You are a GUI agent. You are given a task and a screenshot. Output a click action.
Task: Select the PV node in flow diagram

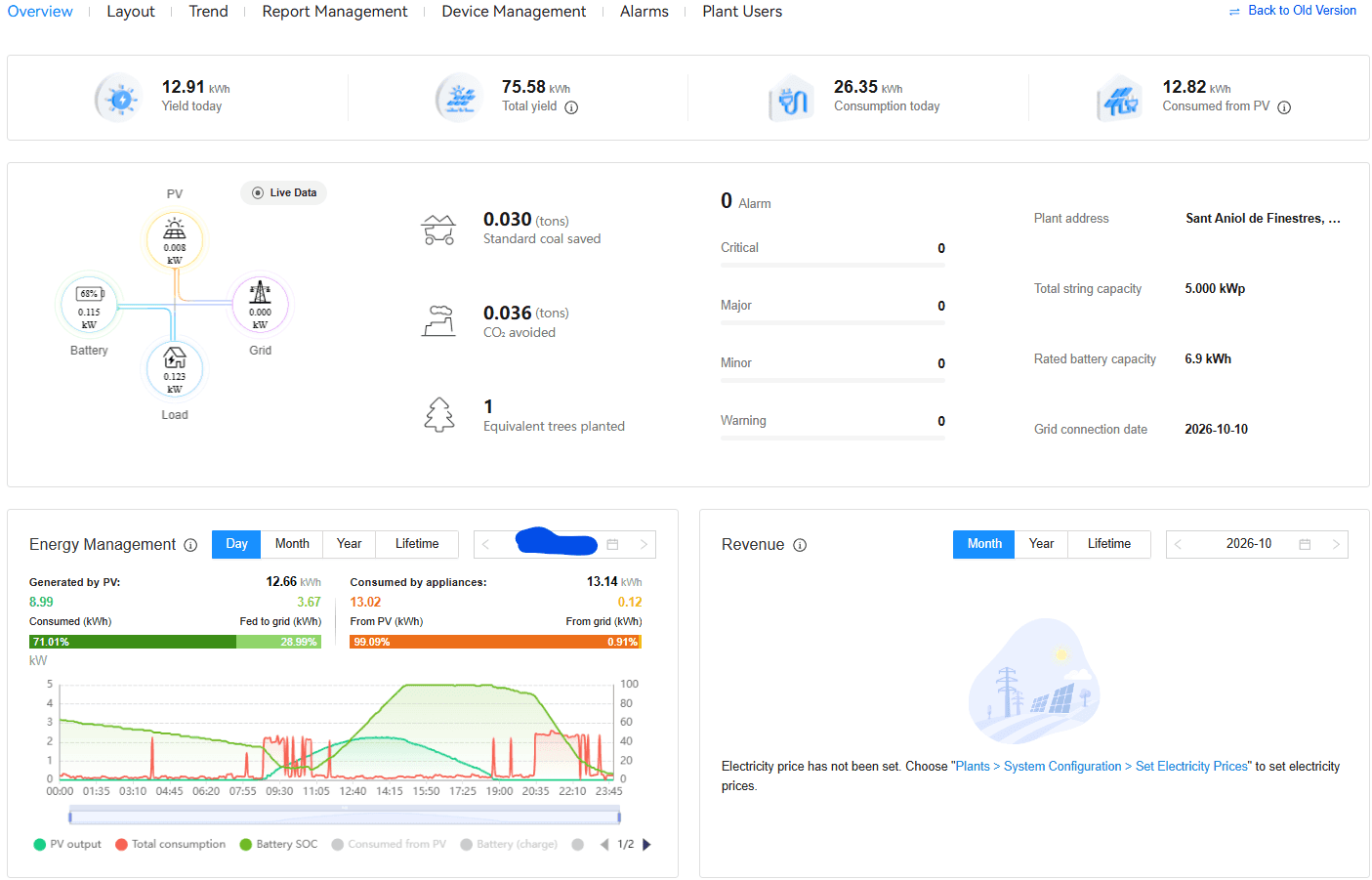click(175, 240)
